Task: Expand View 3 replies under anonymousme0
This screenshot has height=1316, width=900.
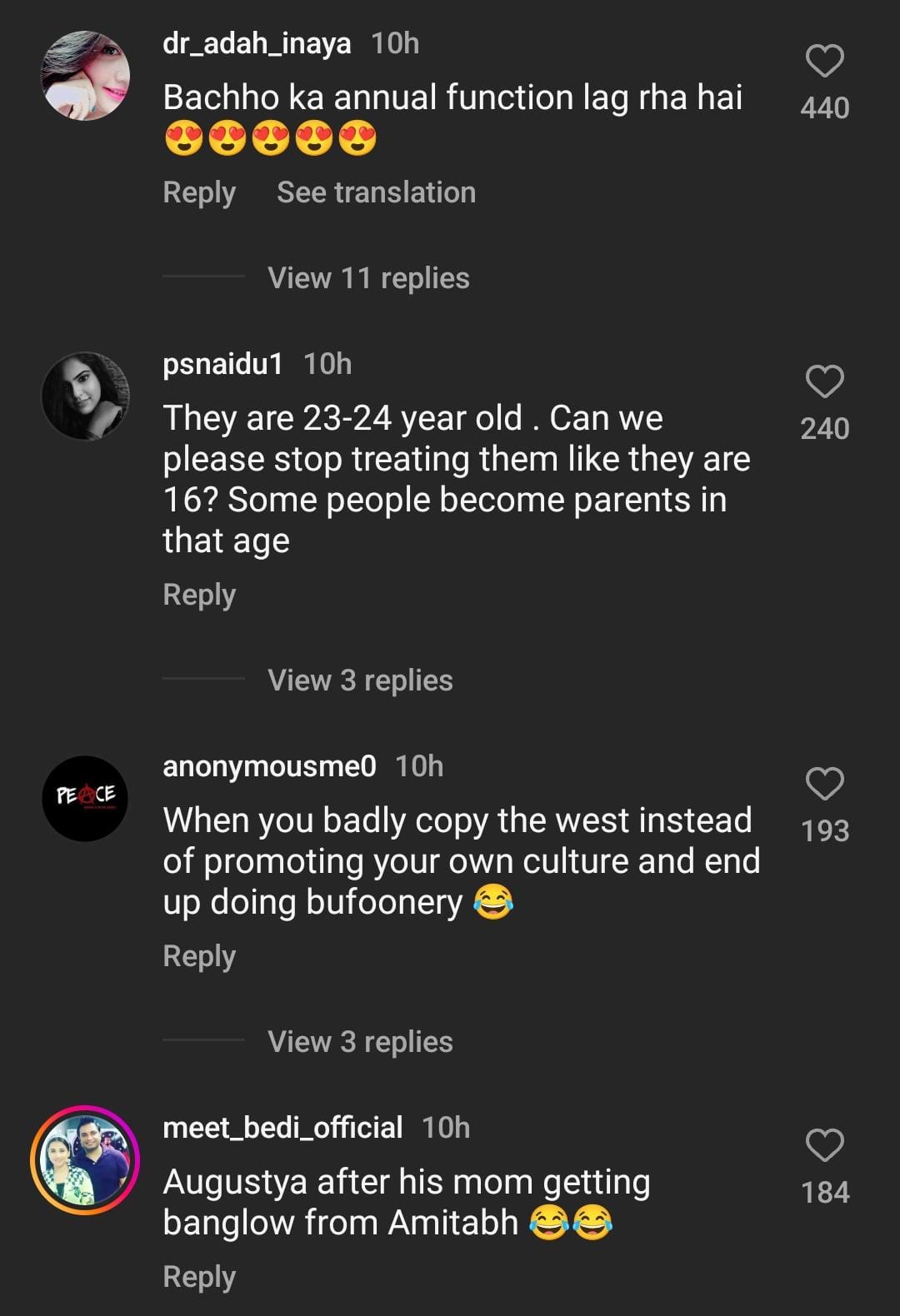Action: (x=360, y=1042)
